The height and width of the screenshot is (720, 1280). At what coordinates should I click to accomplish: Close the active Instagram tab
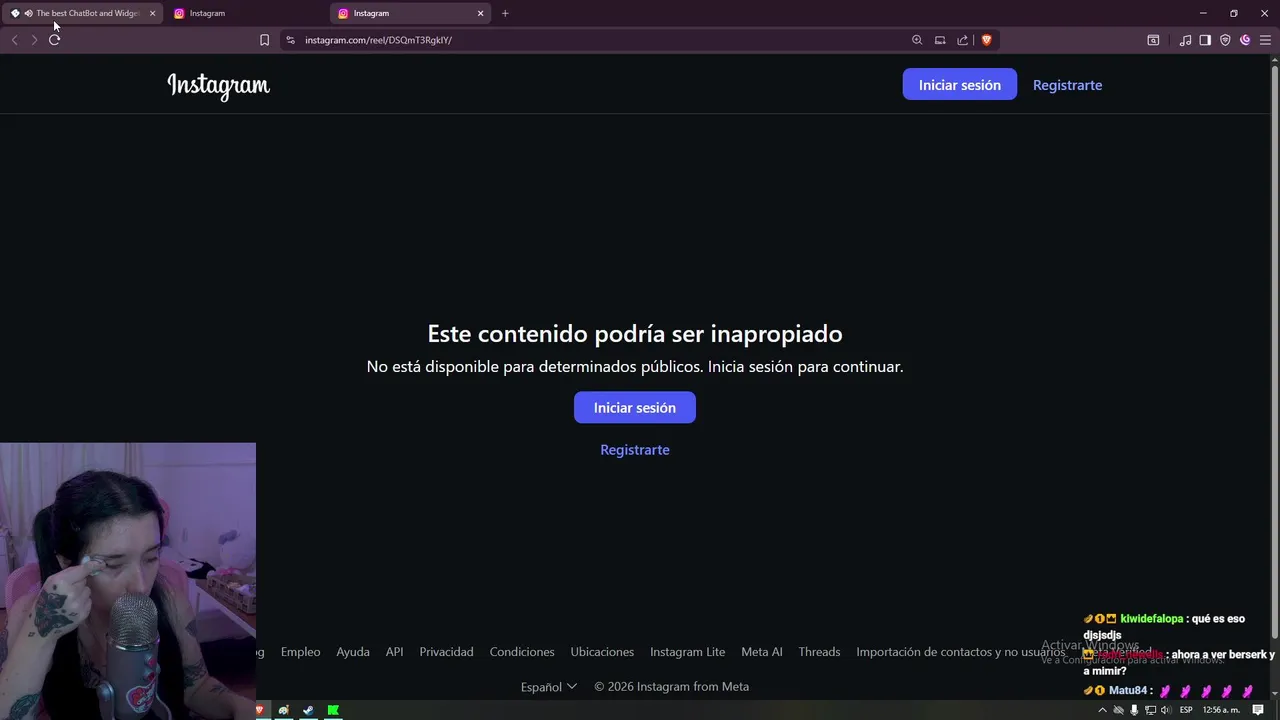pos(480,13)
